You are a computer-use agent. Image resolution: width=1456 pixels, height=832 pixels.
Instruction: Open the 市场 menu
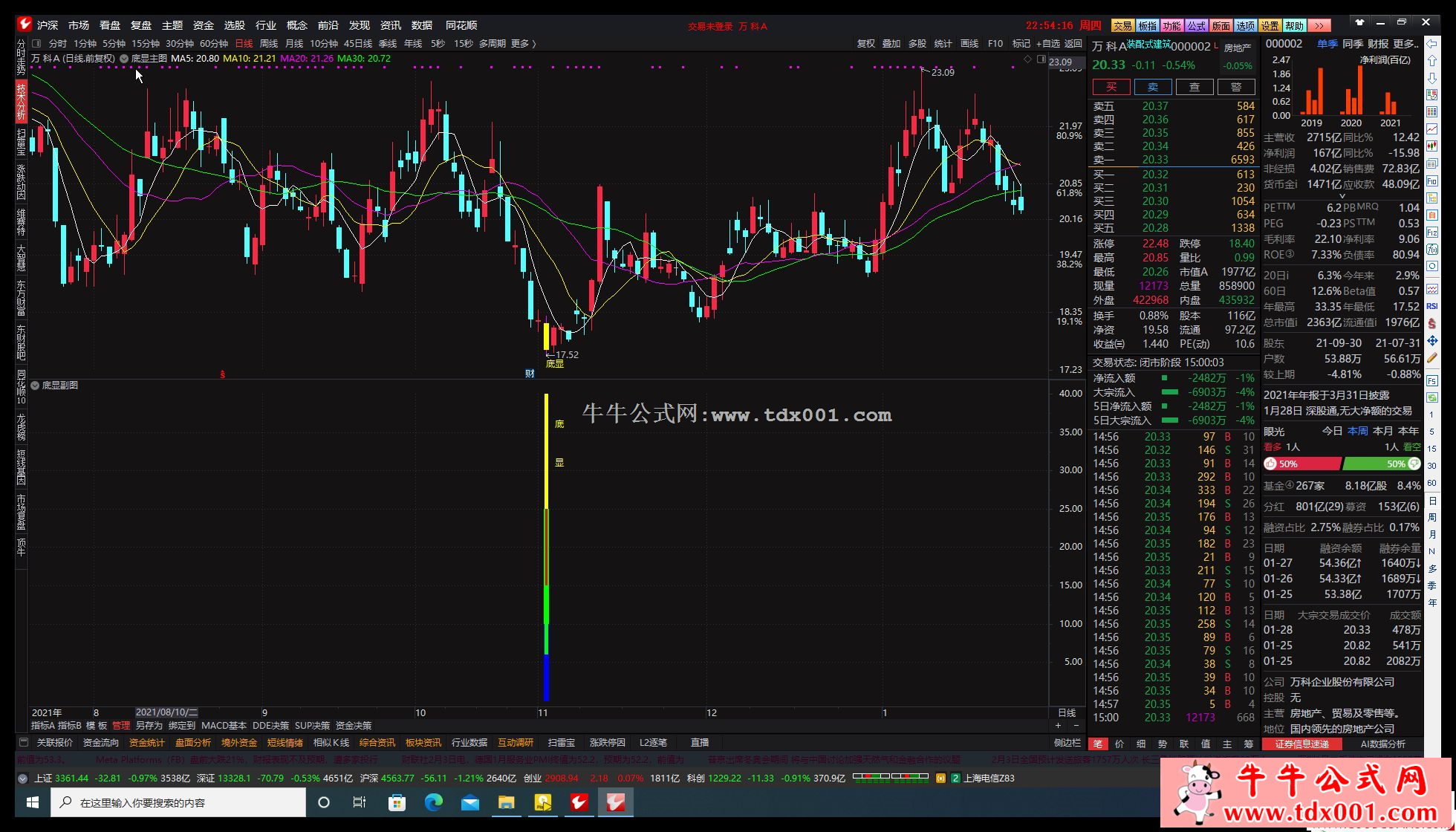coord(79,25)
